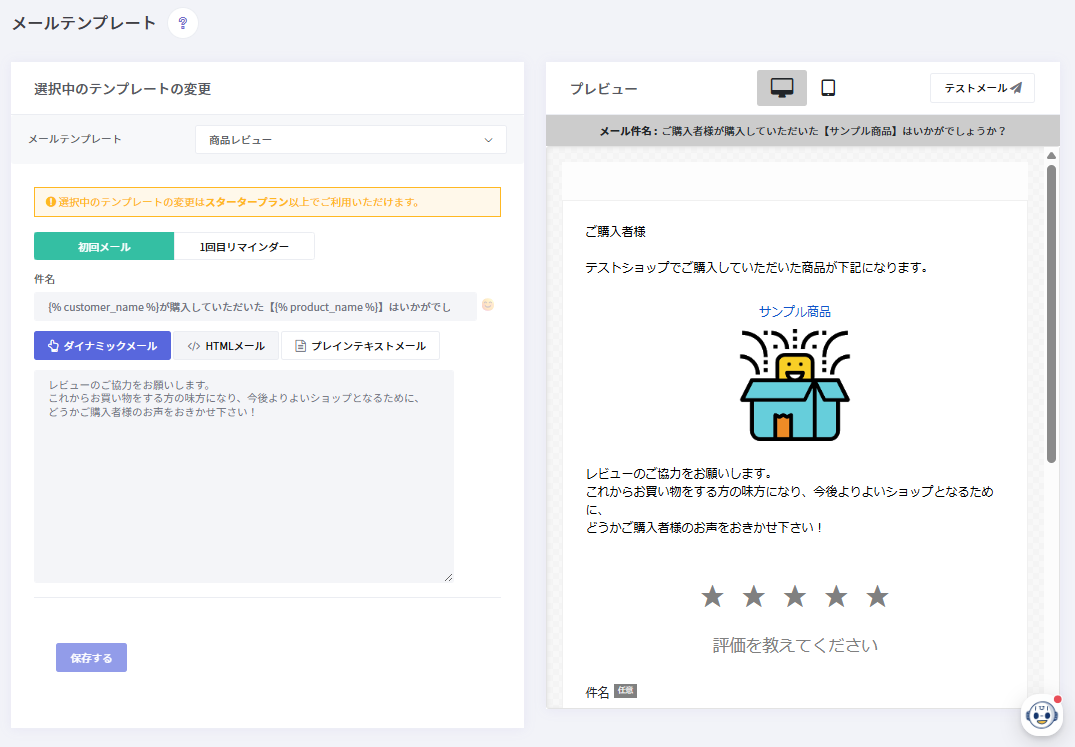Open the 商品レビュー template dropdown
Image resolution: width=1075 pixels, height=747 pixels.
coord(350,140)
